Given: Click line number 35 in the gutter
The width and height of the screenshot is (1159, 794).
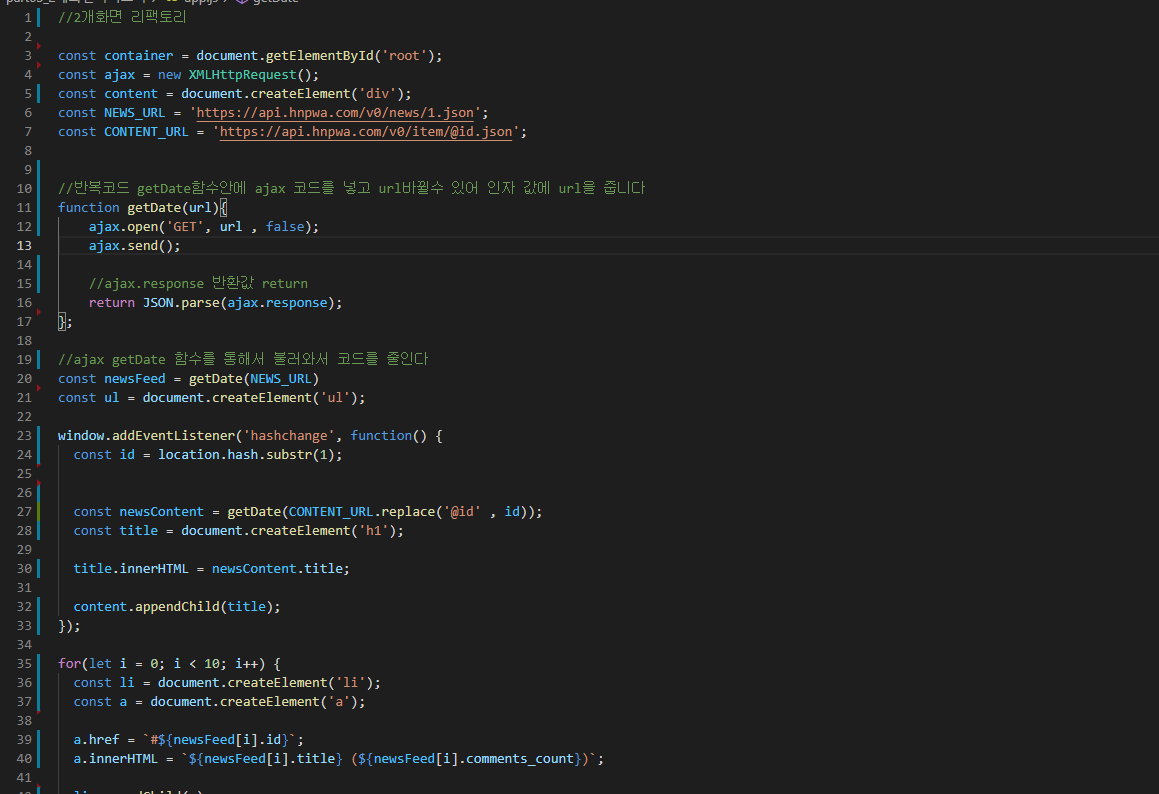Looking at the screenshot, I should 24,664.
